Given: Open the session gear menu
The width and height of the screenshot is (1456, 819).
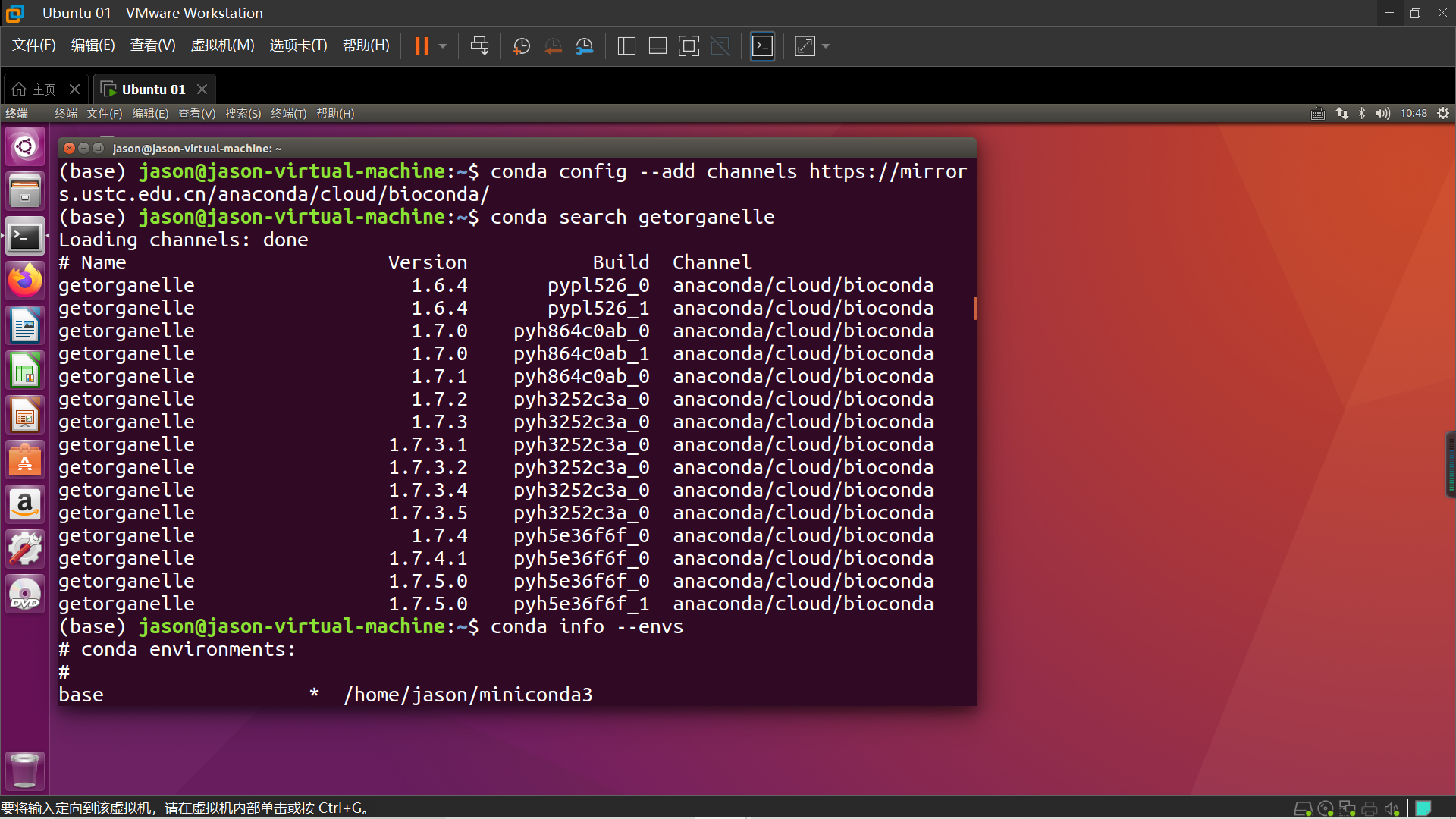Looking at the screenshot, I should 1443,114.
